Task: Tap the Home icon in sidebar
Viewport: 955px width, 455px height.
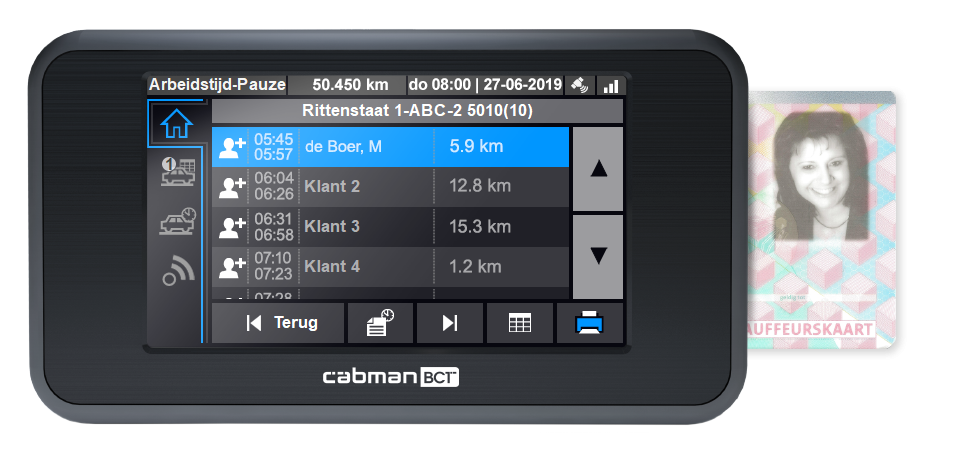Action: click(176, 123)
